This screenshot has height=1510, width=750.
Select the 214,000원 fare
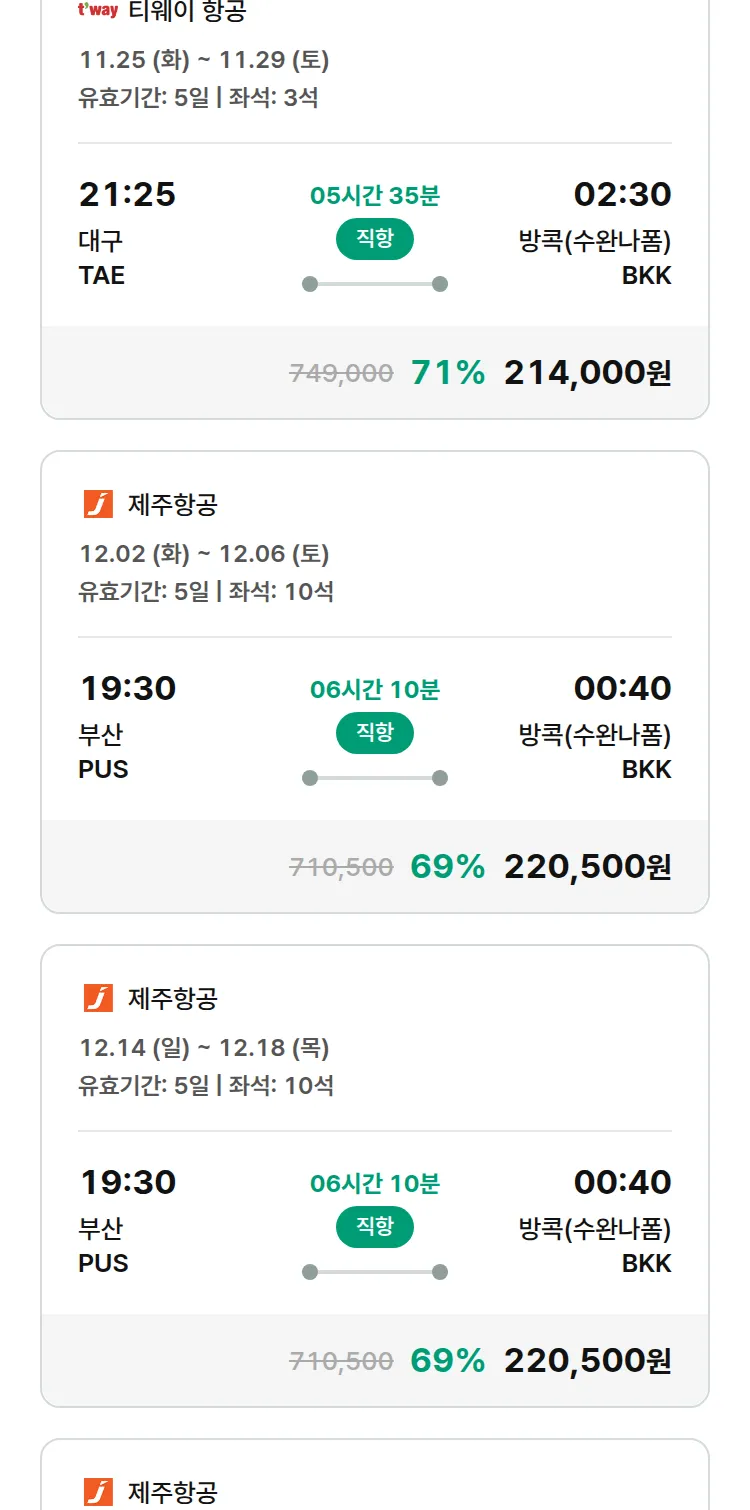(x=587, y=373)
